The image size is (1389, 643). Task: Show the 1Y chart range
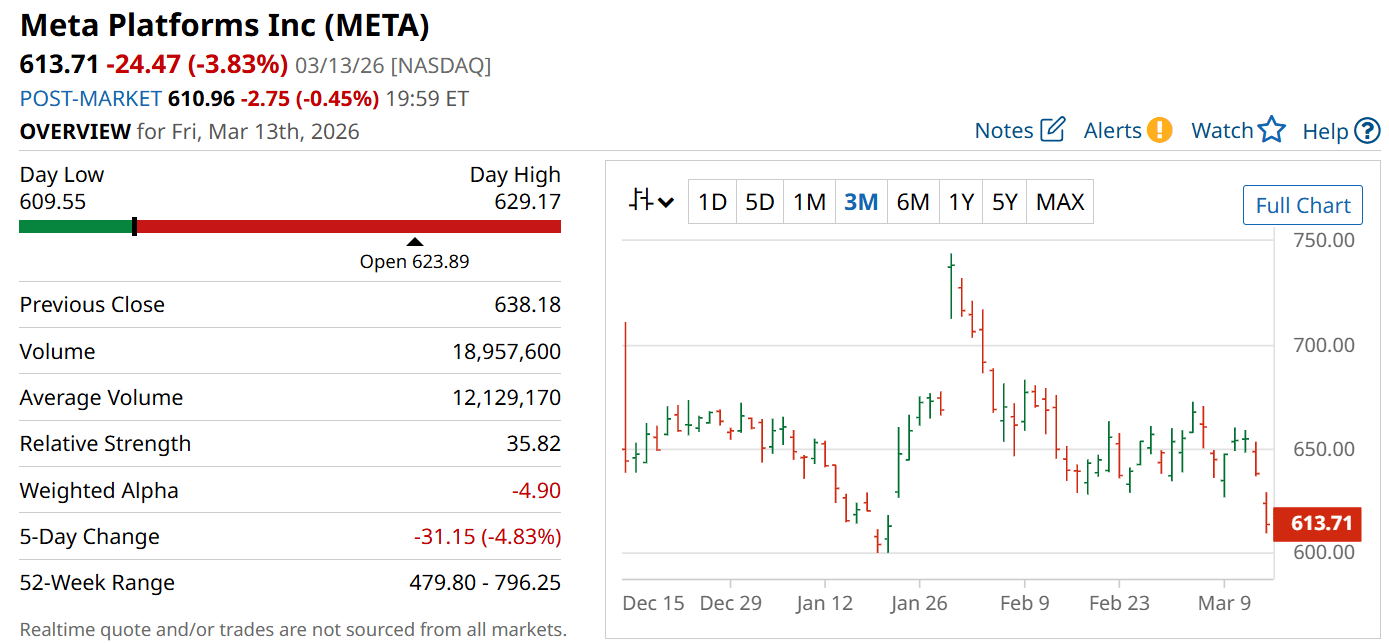(x=961, y=202)
